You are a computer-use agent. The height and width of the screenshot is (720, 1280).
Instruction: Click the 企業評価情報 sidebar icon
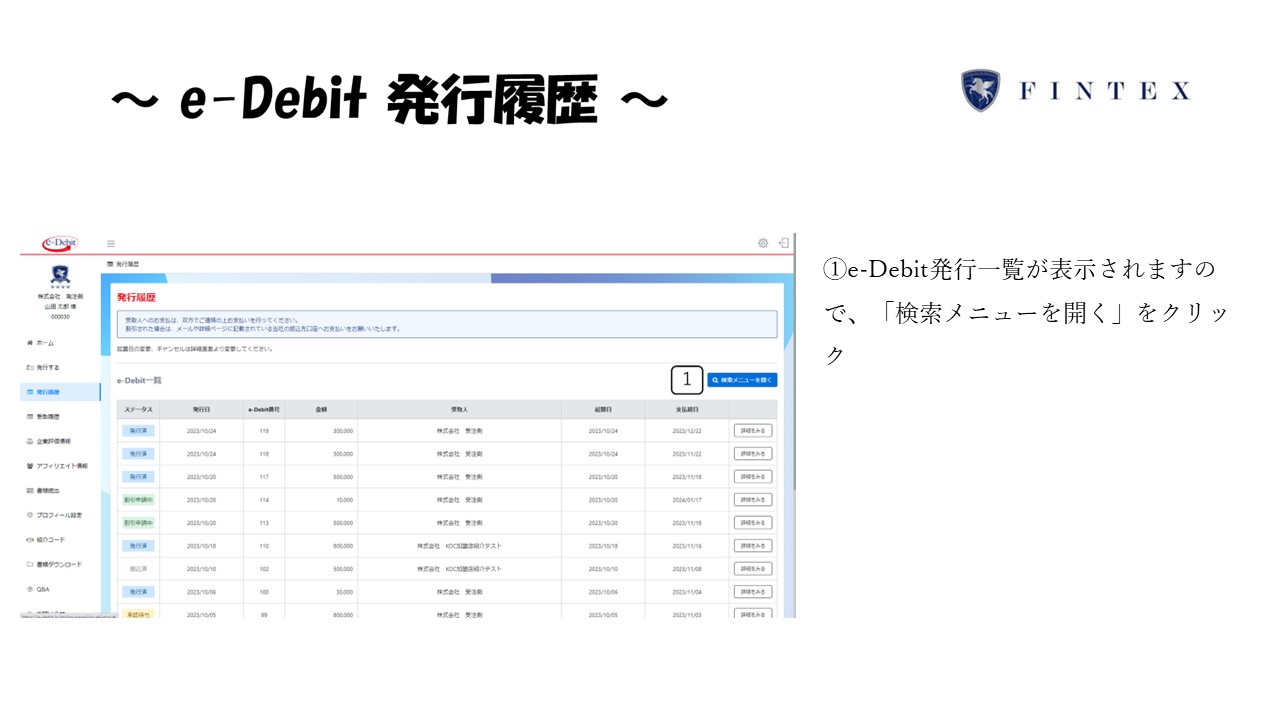click(x=30, y=441)
